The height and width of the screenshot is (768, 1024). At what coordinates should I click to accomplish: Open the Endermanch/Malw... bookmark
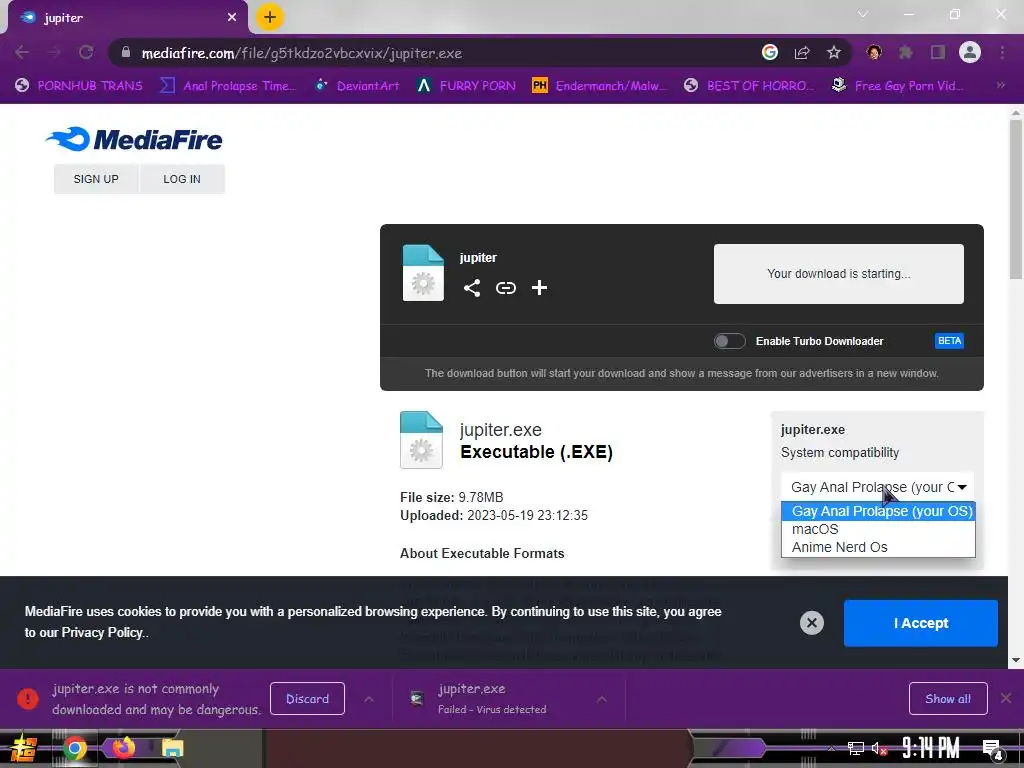click(600, 86)
